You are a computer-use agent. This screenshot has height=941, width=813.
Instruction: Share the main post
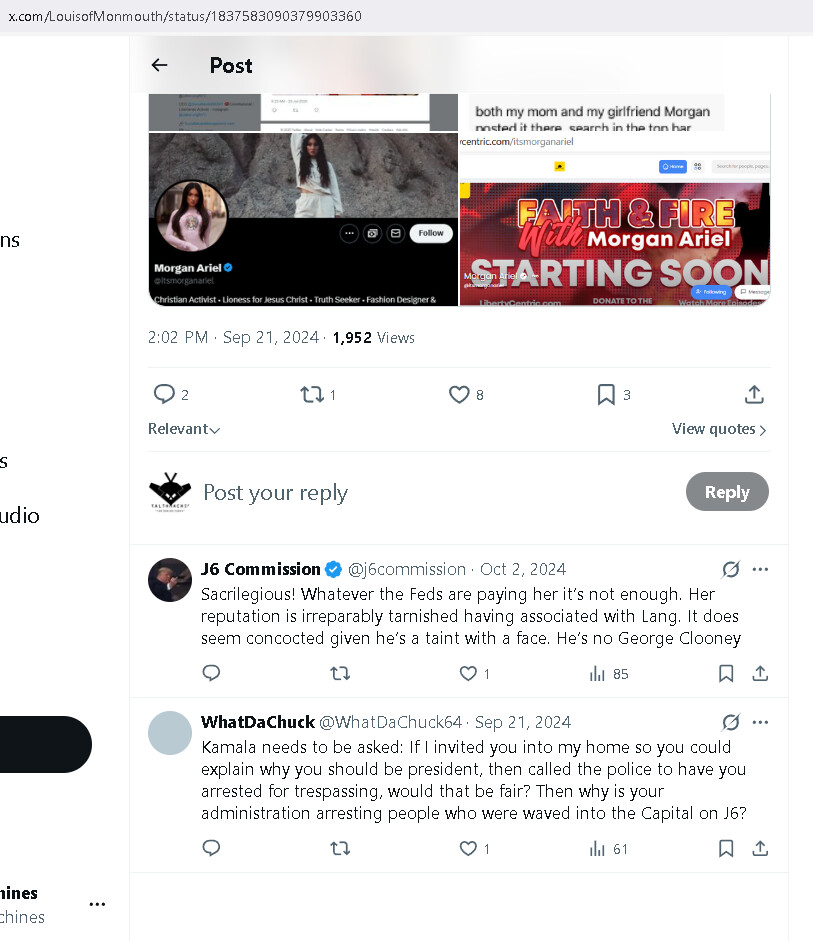click(x=754, y=395)
